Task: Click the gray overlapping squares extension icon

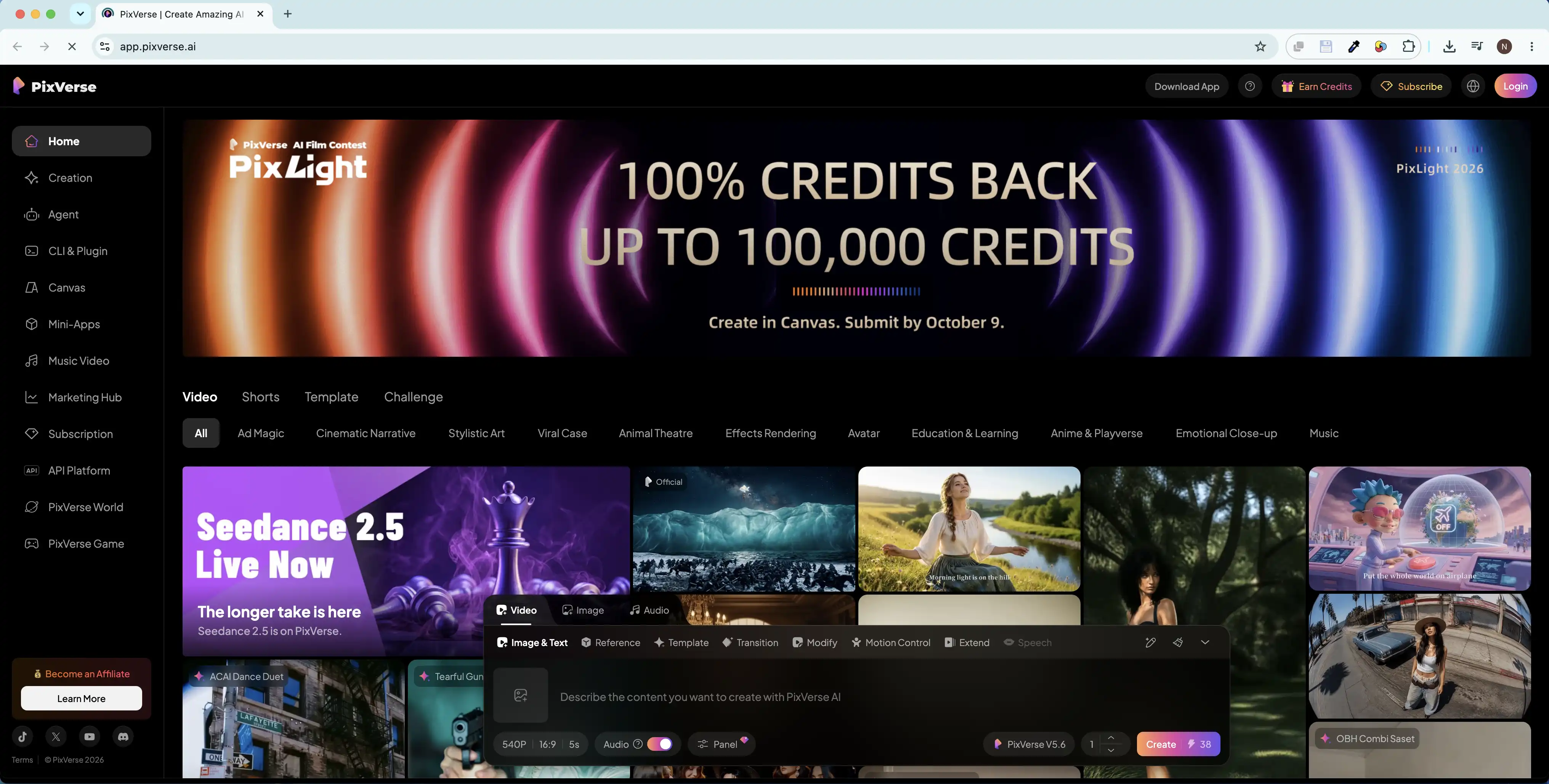Action: [1299, 46]
